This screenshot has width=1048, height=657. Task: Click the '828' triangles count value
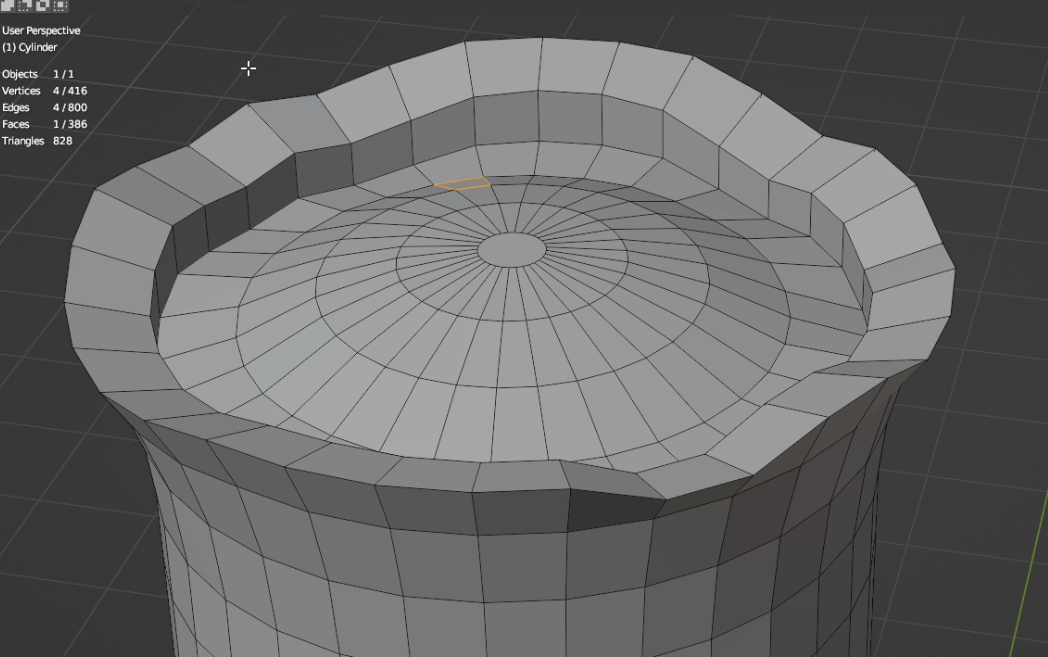click(62, 141)
